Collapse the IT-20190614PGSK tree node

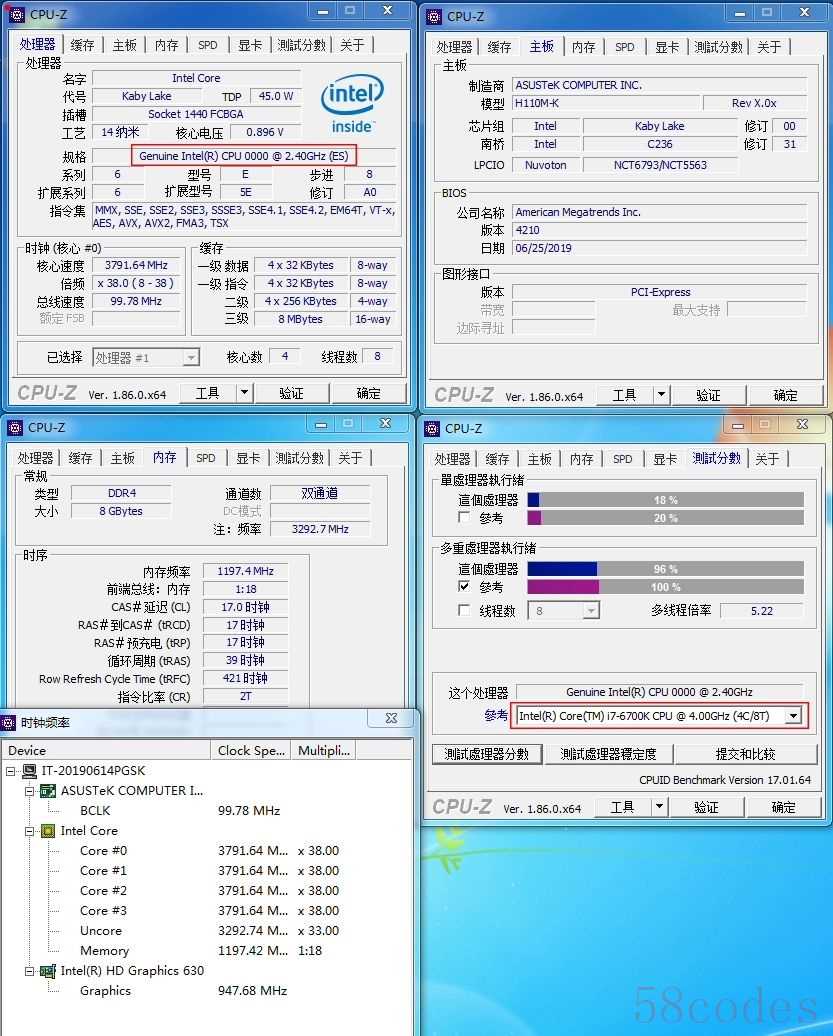click(11, 770)
